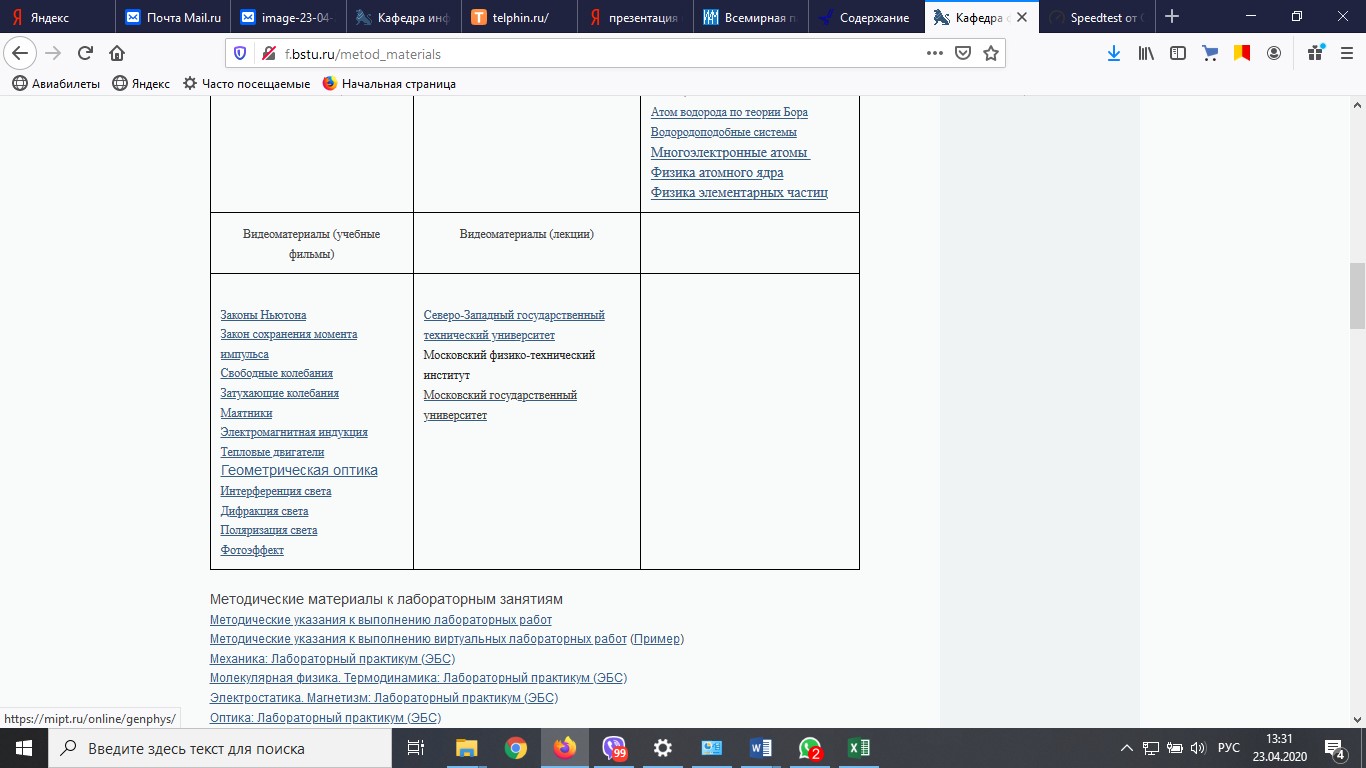
Task: Open Windows Start menu
Action: (23, 748)
